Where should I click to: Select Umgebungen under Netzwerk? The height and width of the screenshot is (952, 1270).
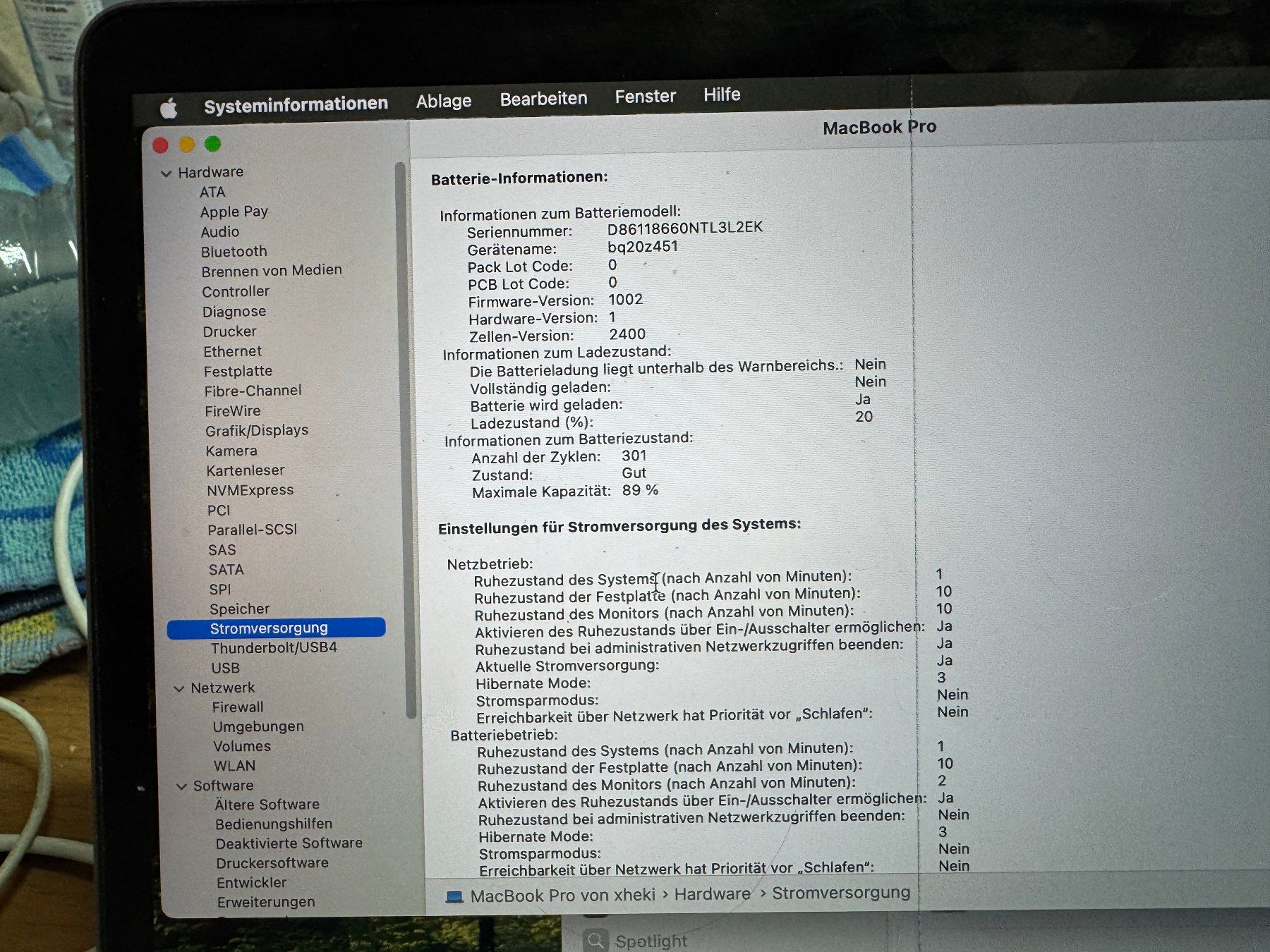pyautogui.click(x=258, y=727)
